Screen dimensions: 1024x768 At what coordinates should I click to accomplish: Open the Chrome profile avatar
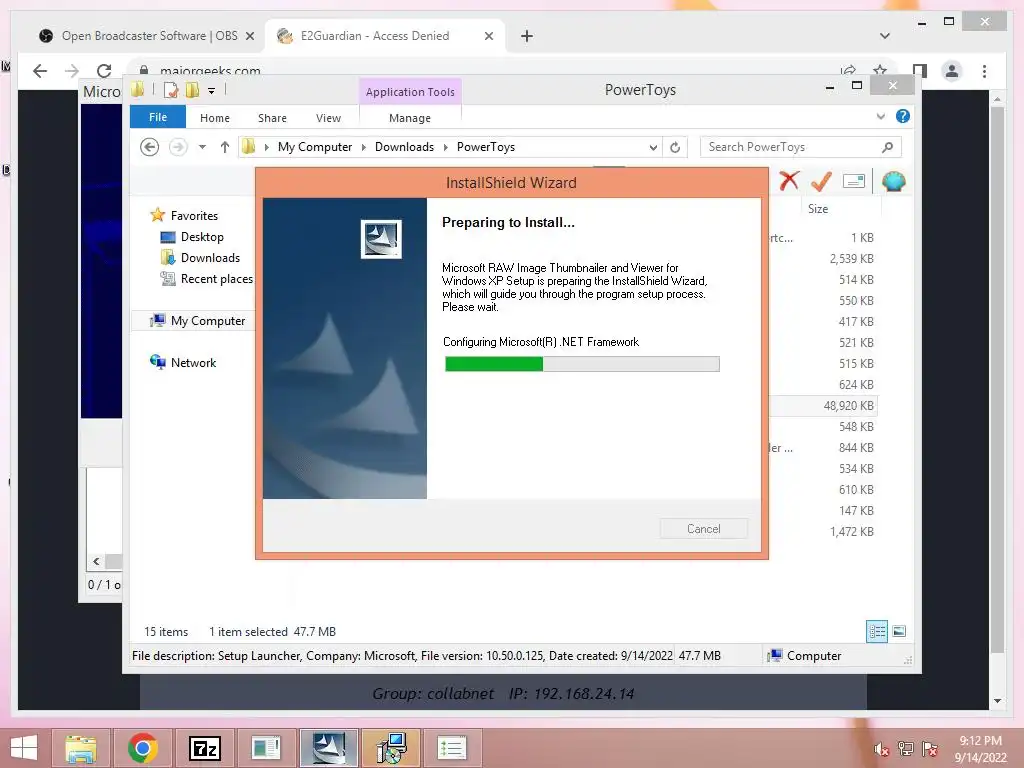(x=952, y=71)
